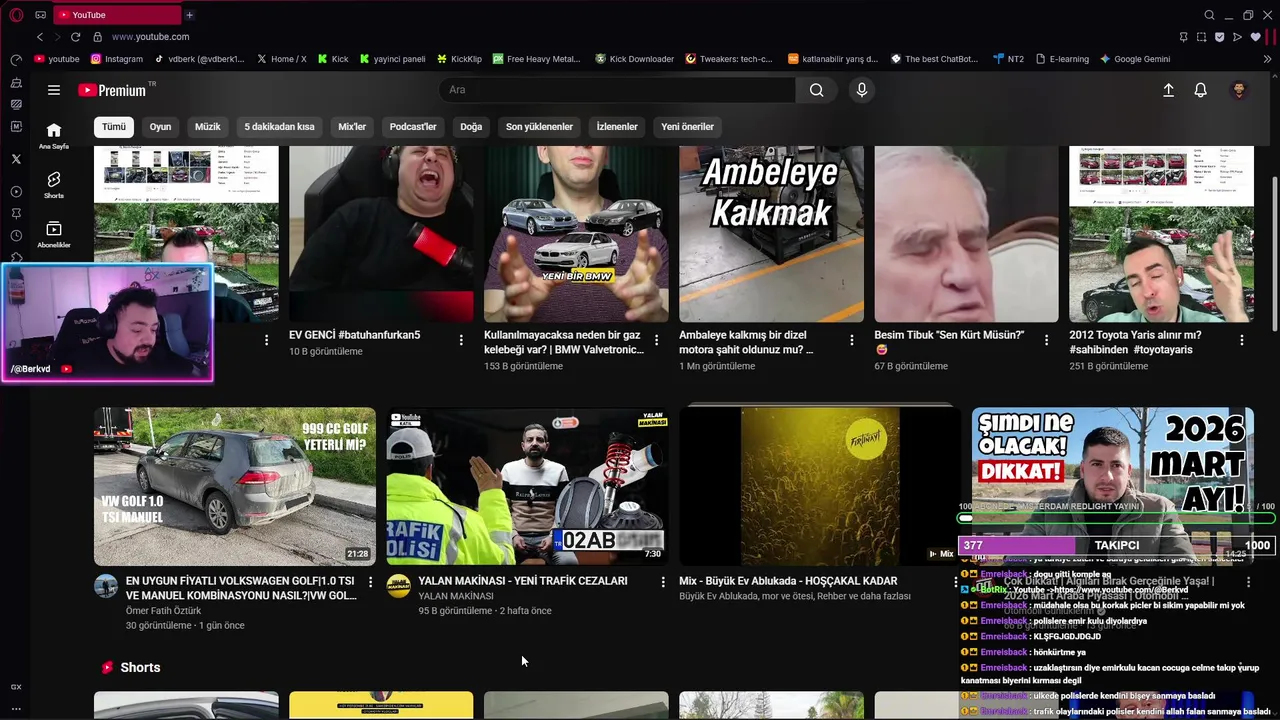This screenshot has width=1280, height=720.
Task: Open options for Besim Tibuk video
Action: 1046,340
